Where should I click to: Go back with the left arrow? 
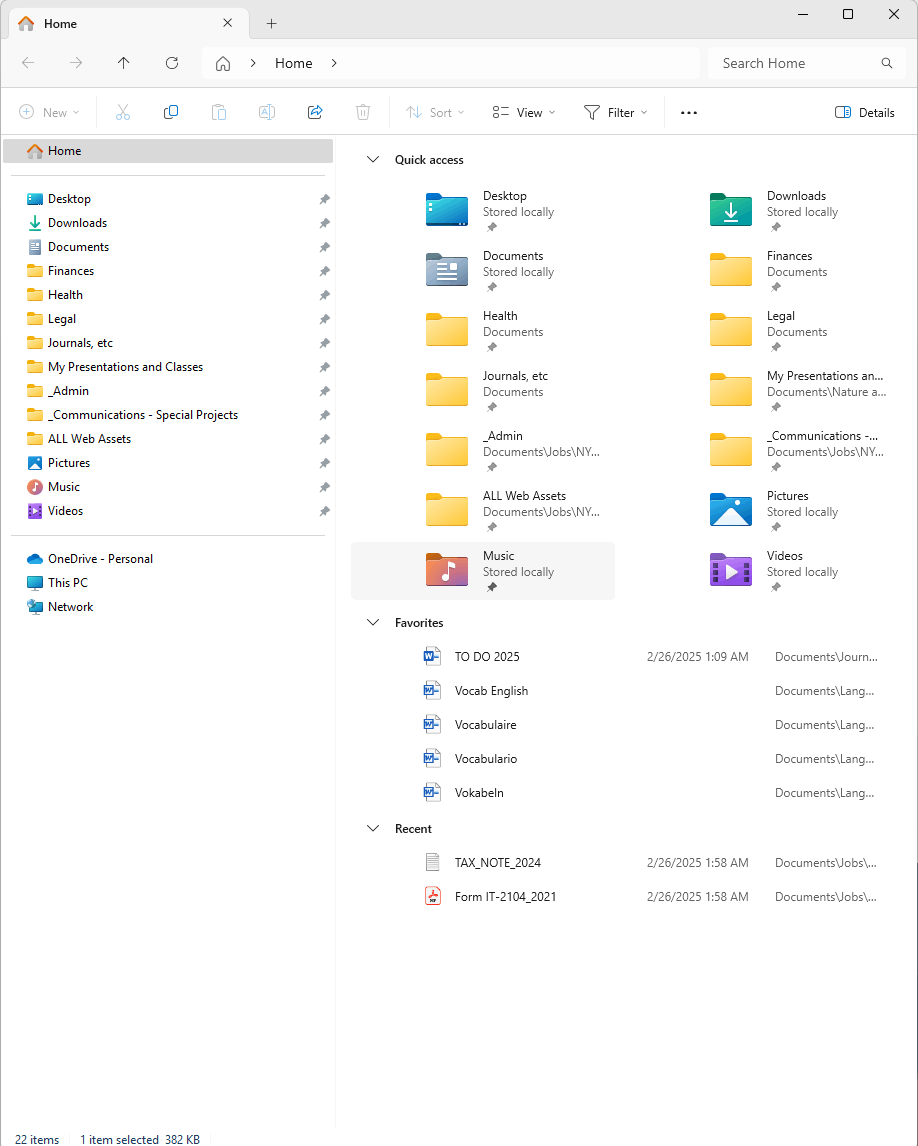coord(28,63)
